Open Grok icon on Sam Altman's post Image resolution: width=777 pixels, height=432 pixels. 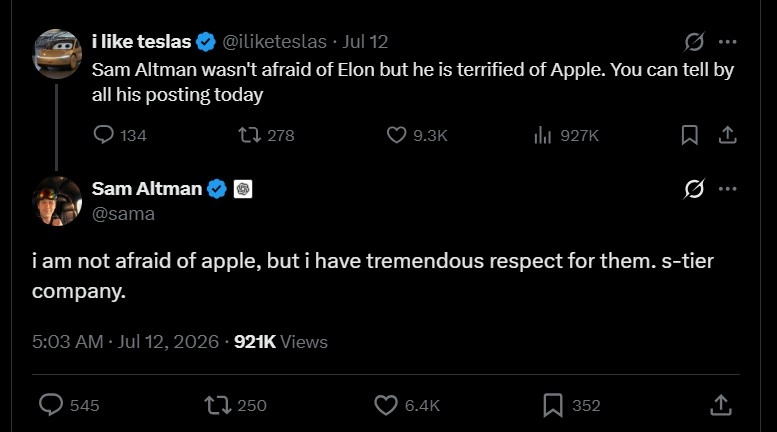[x=694, y=189]
